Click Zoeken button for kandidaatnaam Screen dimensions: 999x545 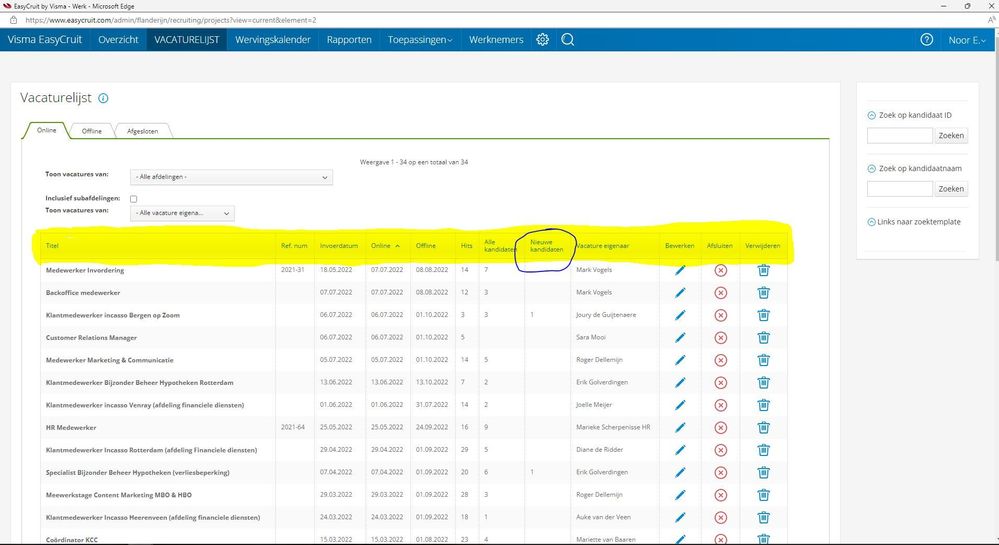951,189
